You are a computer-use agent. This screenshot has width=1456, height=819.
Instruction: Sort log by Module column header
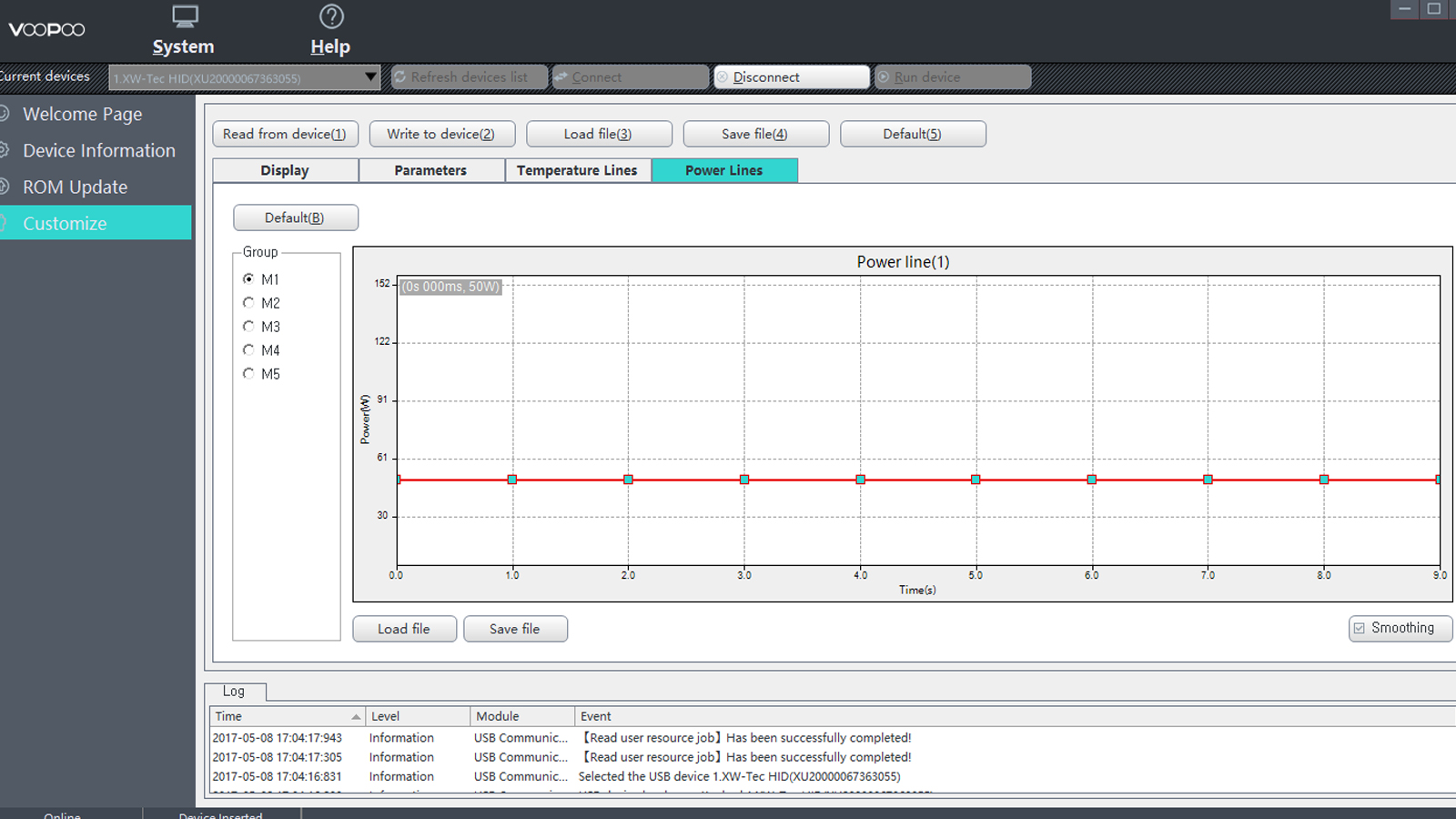pos(522,716)
